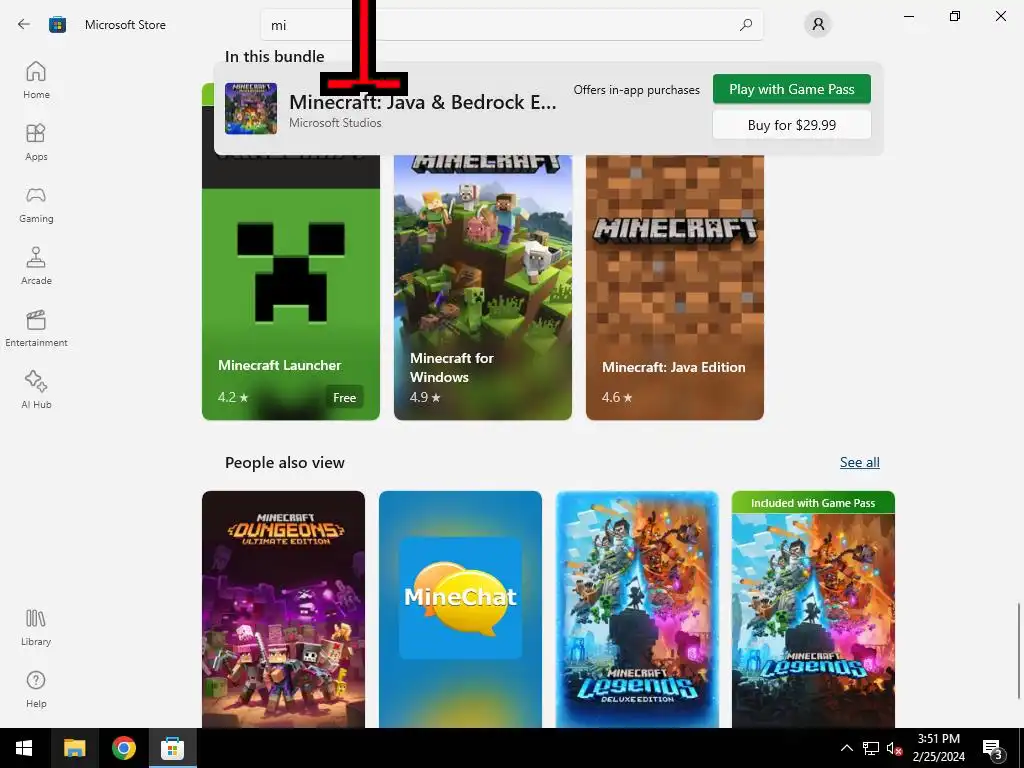Open Minecraft Dungeons Ultimate Edition card

click(283, 609)
